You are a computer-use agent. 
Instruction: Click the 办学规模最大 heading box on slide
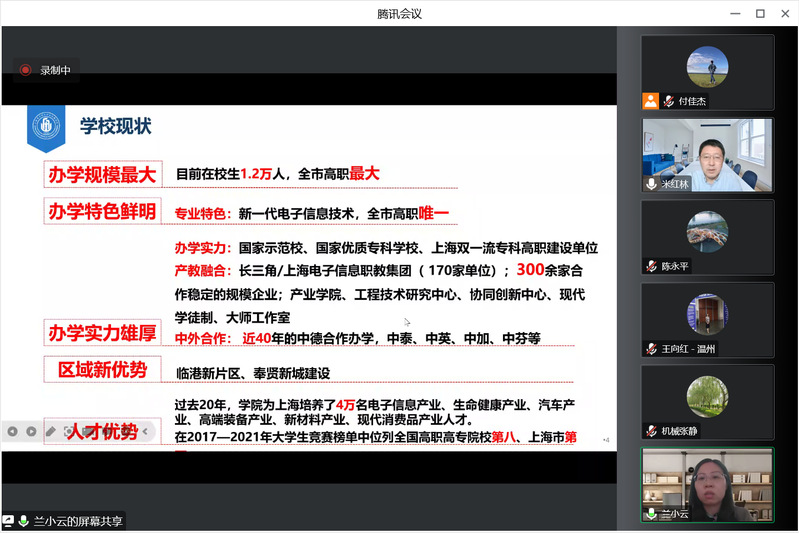102,174
